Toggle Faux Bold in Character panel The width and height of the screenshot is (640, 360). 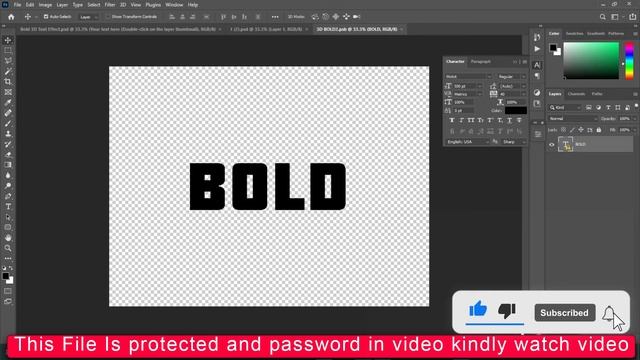(x=452, y=120)
